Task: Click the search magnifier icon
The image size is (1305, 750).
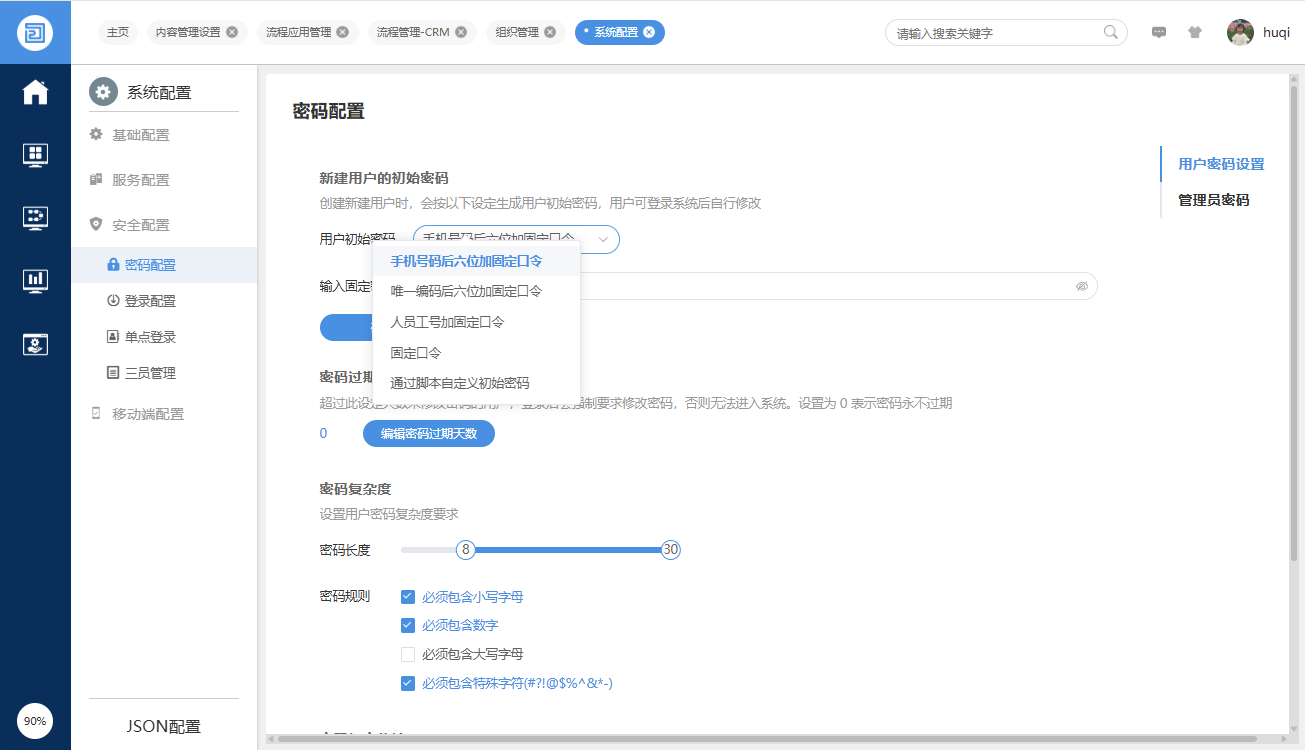Action: coord(1110,32)
